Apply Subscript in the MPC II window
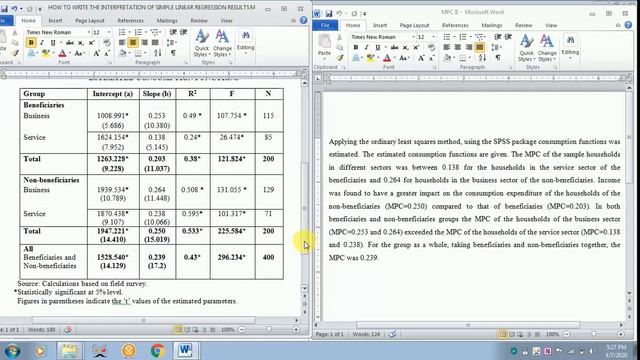Screen dimensions: 640x360 point(406,47)
